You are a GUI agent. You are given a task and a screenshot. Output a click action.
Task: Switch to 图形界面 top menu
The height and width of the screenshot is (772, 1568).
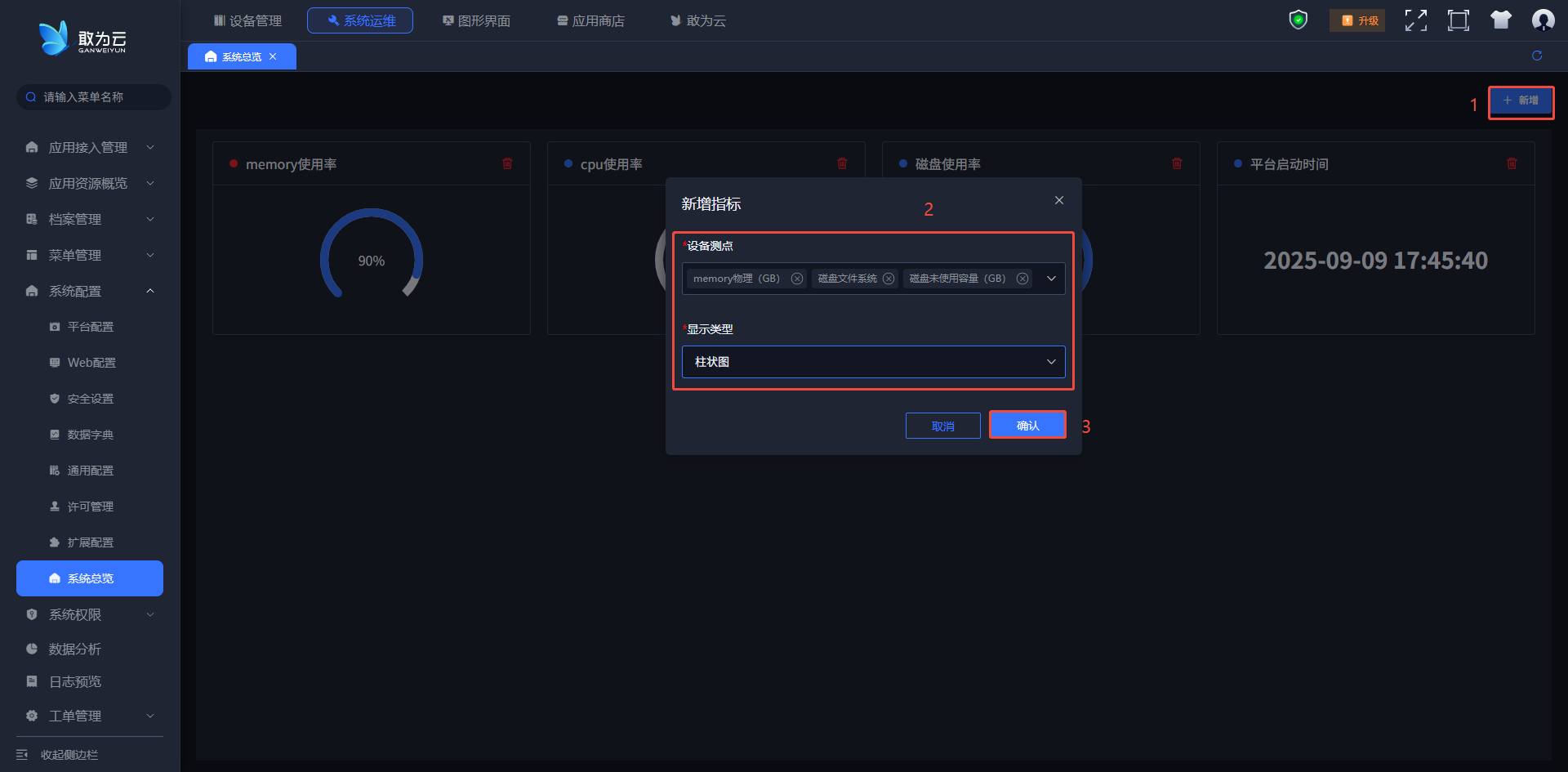pos(476,20)
